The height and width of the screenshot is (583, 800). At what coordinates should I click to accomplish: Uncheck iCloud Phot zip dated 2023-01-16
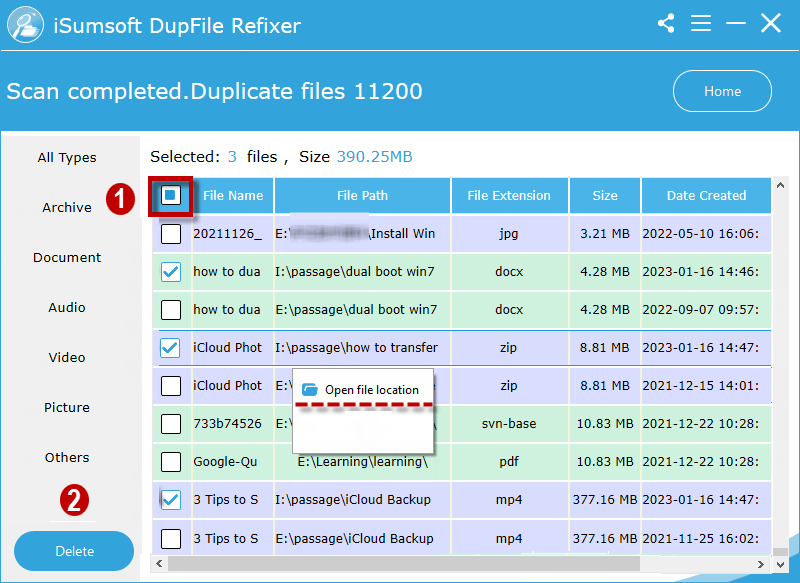[x=170, y=347]
